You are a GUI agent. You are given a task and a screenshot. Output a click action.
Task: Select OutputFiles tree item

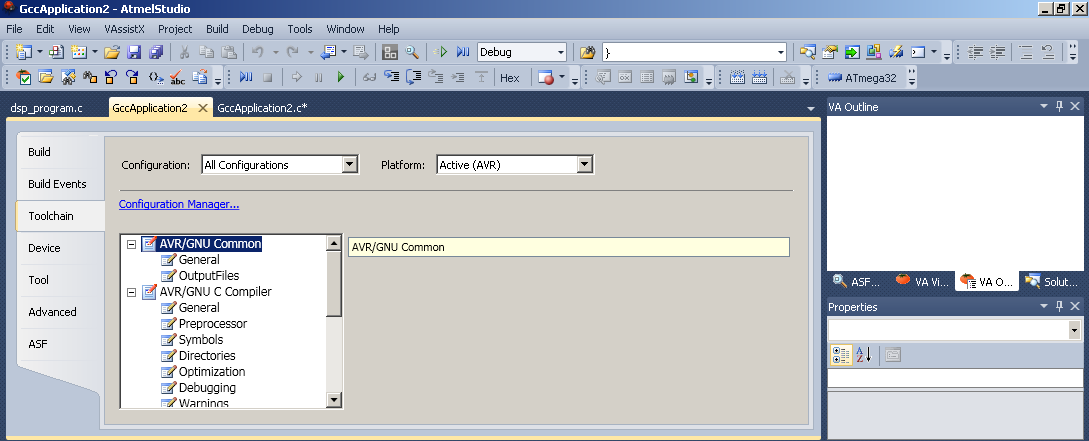point(209,276)
